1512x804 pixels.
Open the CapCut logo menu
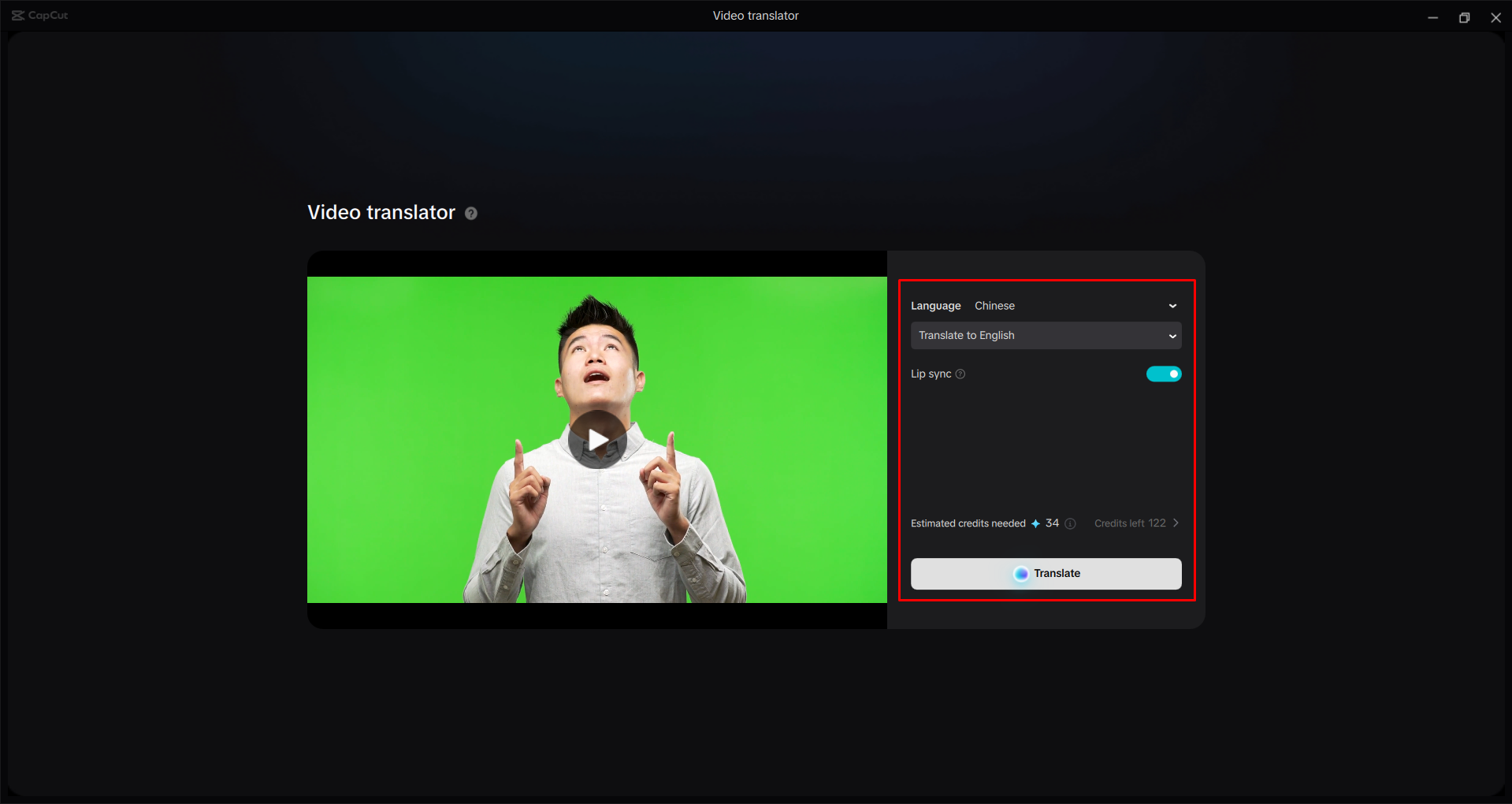(x=38, y=15)
